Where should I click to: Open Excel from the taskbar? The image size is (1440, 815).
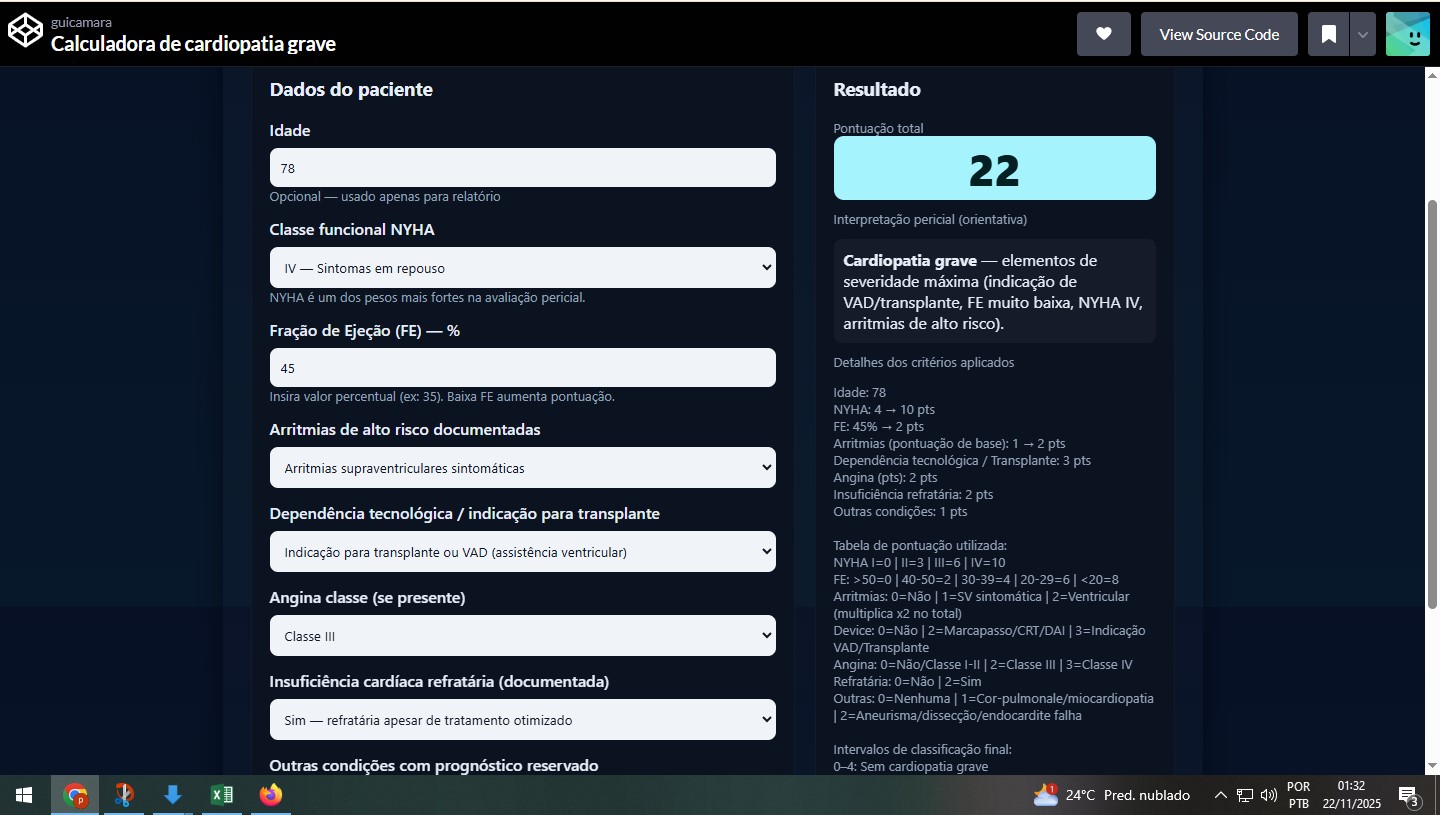pos(221,795)
